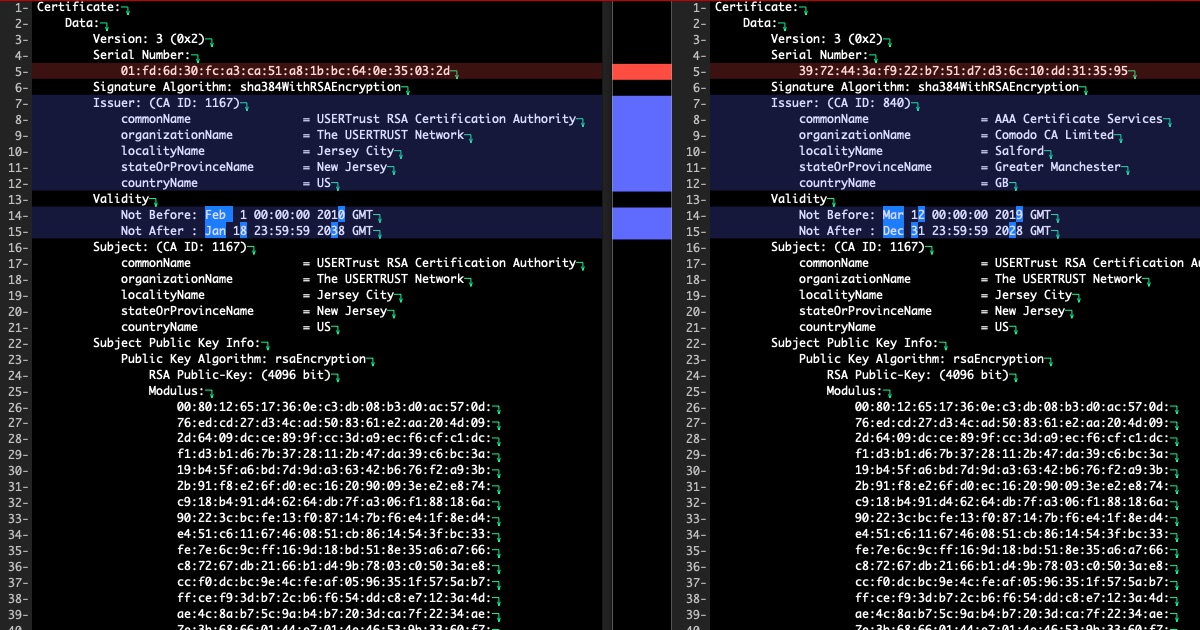Click the red diff marker in the center gutter

(642, 72)
